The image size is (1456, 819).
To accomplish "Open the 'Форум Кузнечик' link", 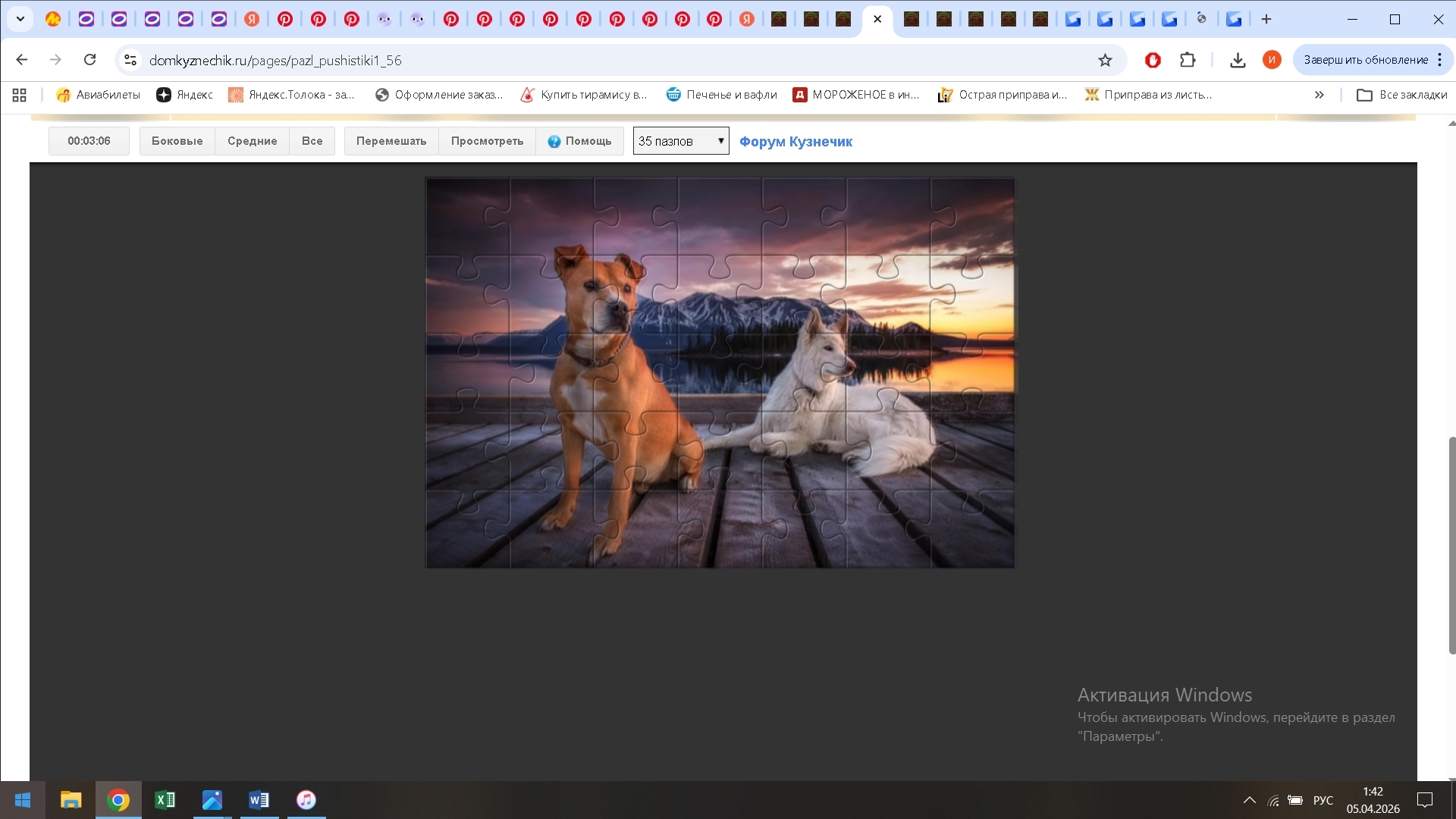I will point(795,142).
